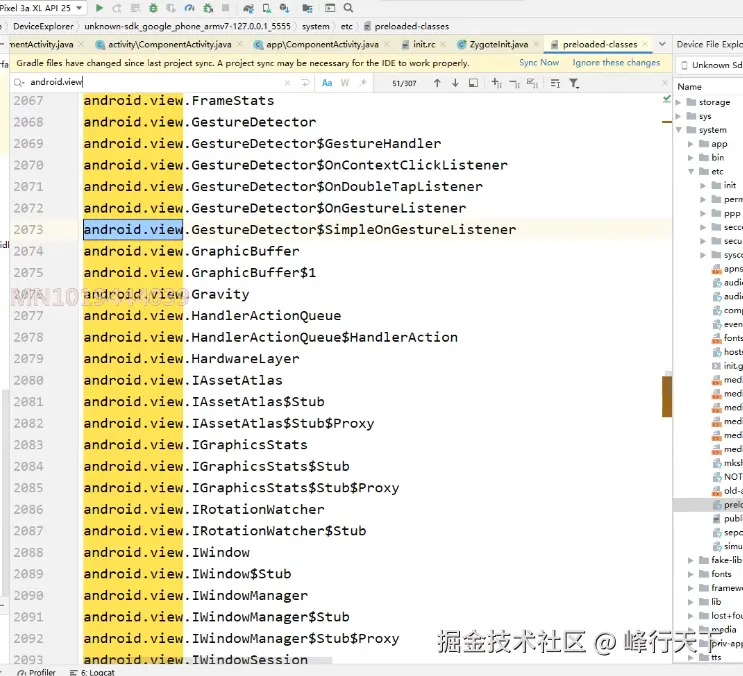Open the search Filter funnel options
Screen dimensions: 743x676
click(574, 83)
